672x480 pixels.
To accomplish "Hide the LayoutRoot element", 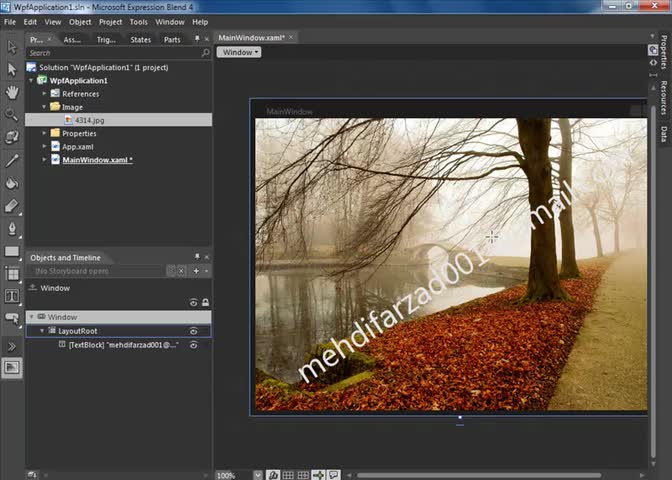I will [193, 331].
